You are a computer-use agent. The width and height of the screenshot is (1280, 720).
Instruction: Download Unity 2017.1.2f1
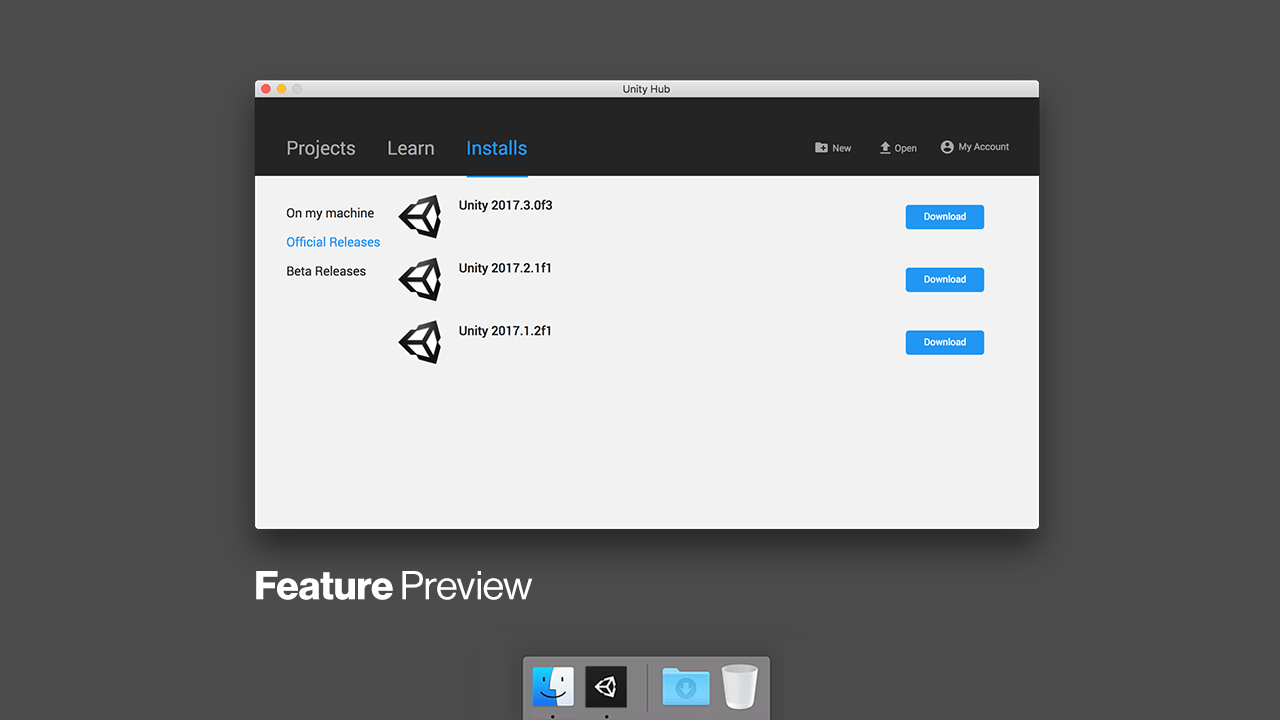coord(945,342)
